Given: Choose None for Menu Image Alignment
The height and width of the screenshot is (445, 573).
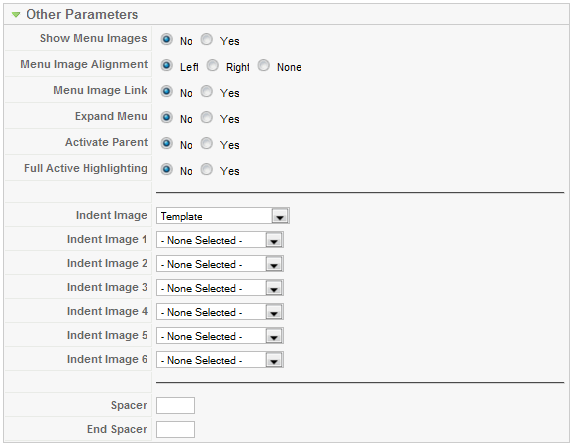Looking at the screenshot, I should click(263, 65).
